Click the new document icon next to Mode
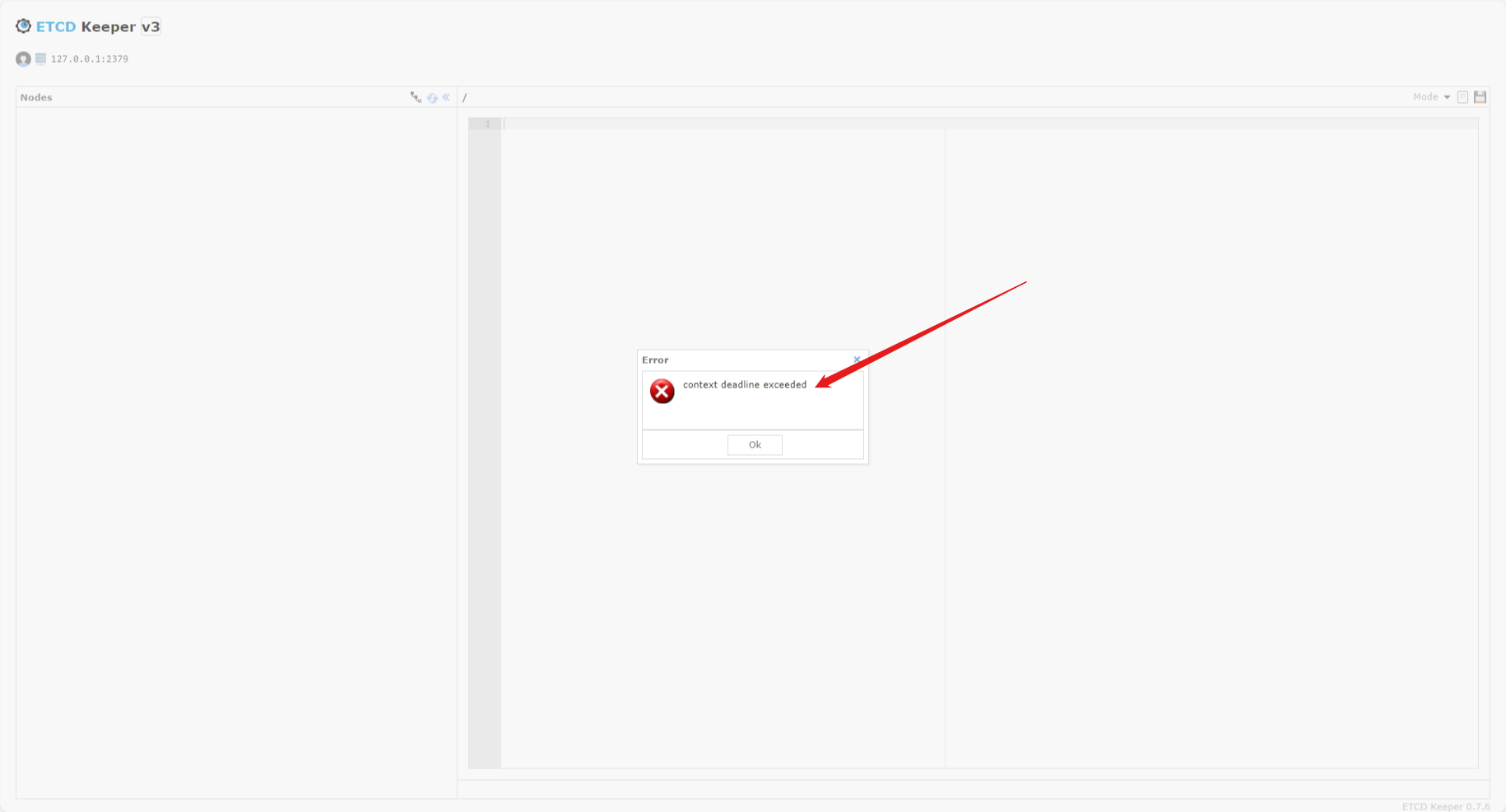Screen dimensions: 1506x812 tap(1462, 97)
